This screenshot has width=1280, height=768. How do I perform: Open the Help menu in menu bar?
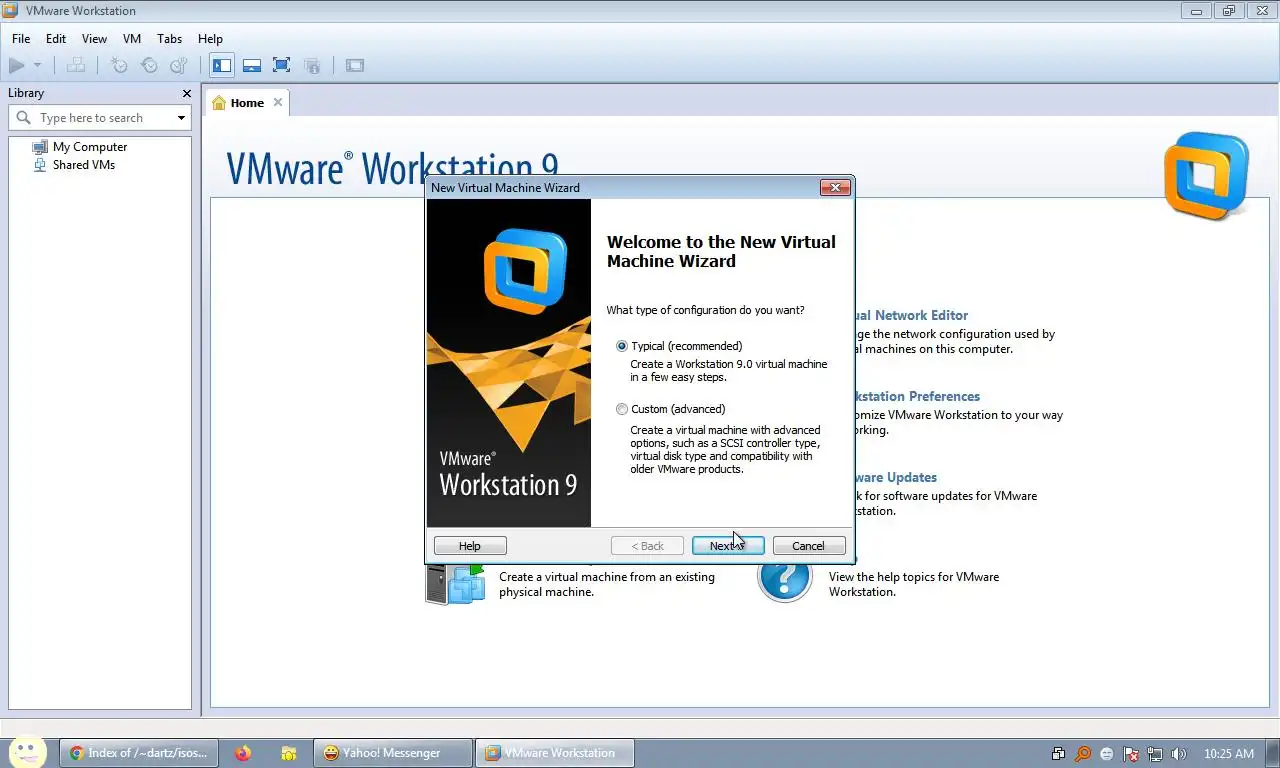[x=210, y=39]
